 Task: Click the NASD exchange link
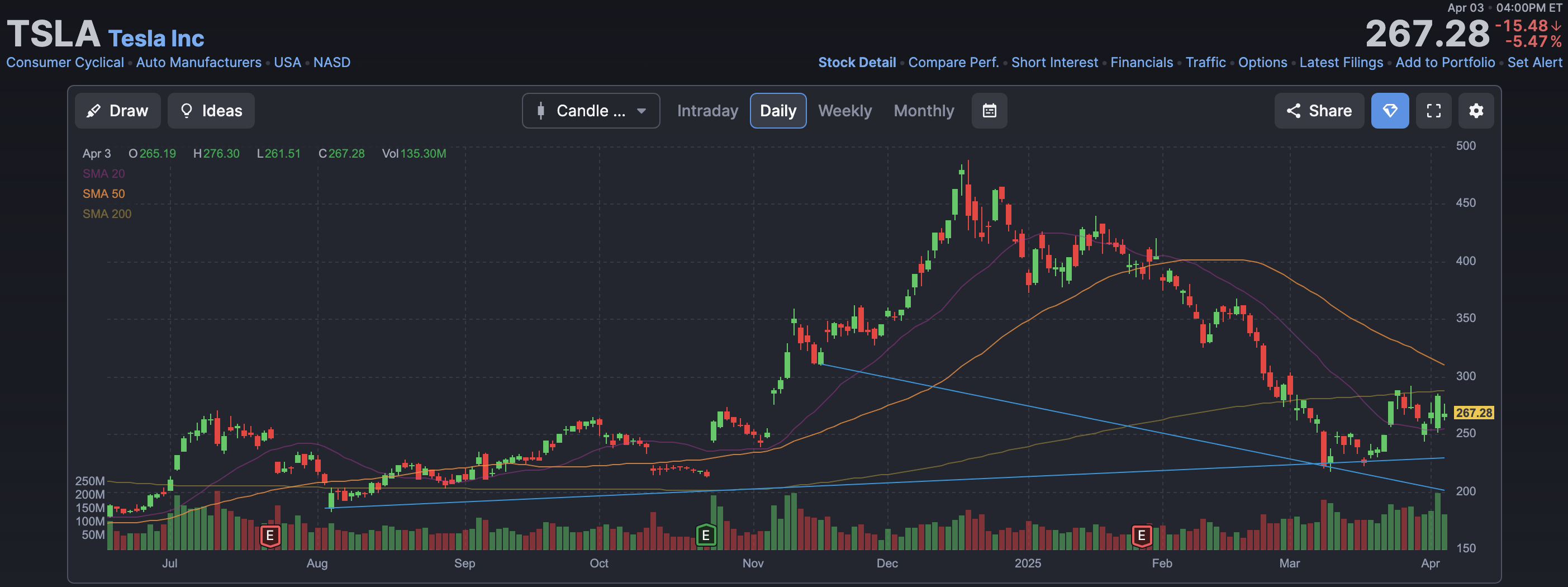pos(332,62)
